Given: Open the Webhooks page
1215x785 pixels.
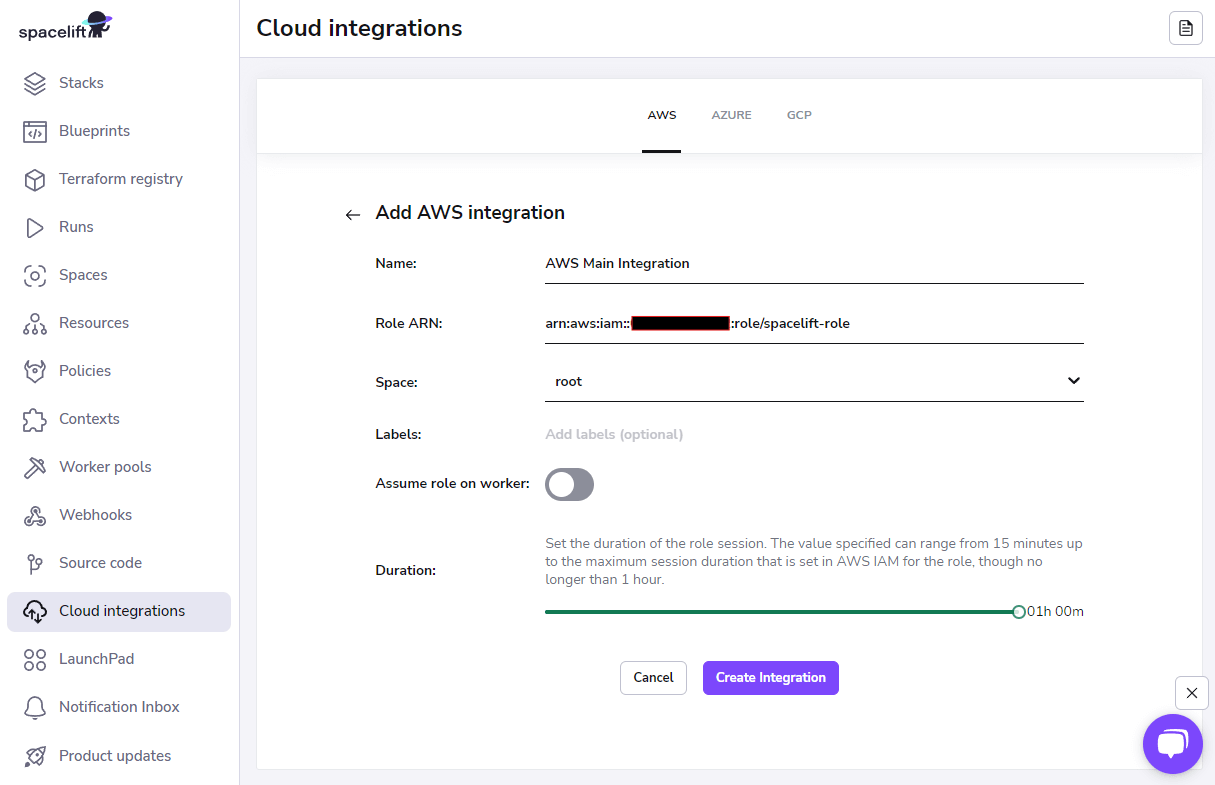Looking at the screenshot, I should [x=94, y=514].
